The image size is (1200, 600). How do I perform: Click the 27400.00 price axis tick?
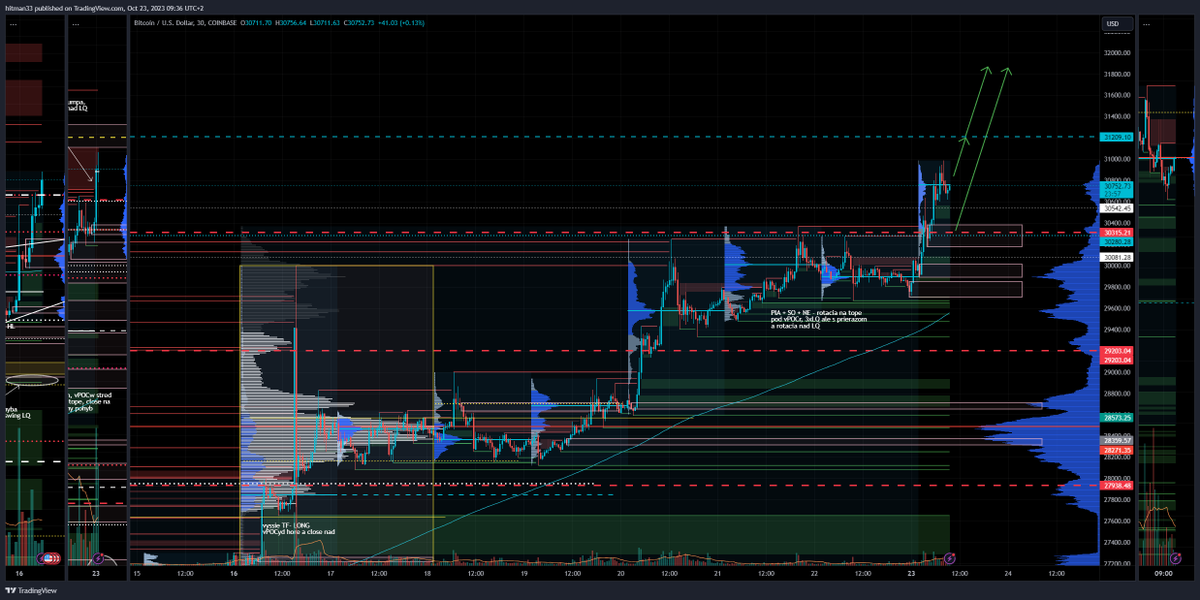(1116, 542)
